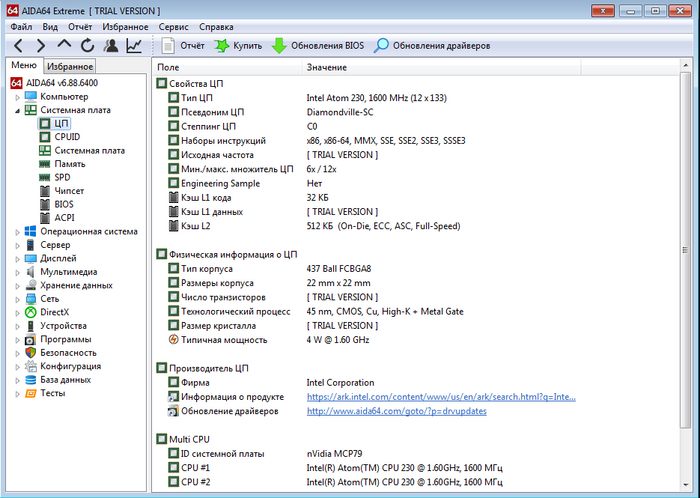
Task: Switch to the Избранное tab in sidebar
Action: (68, 66)
